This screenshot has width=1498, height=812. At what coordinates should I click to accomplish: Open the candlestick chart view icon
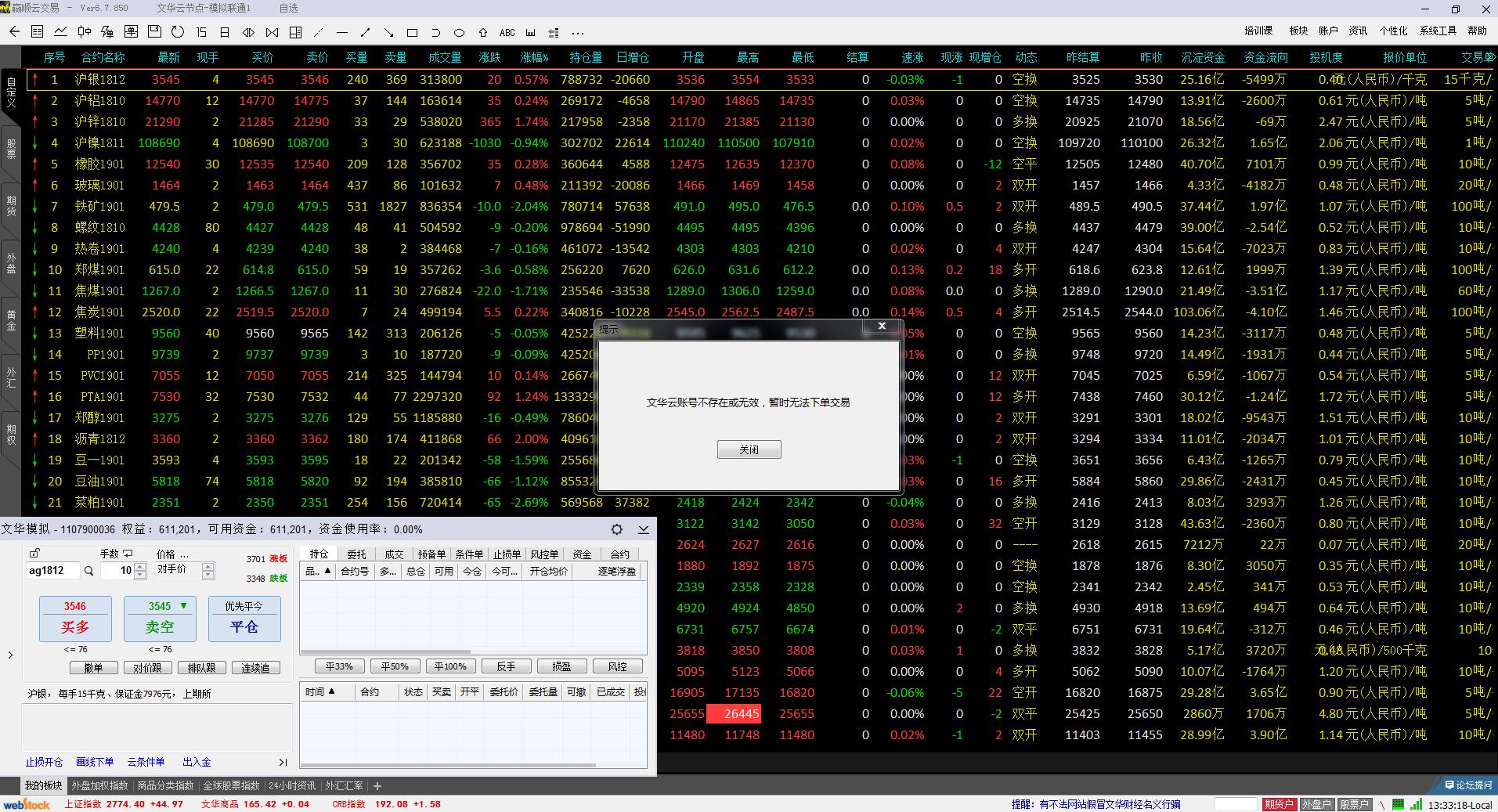pos(84,32)
